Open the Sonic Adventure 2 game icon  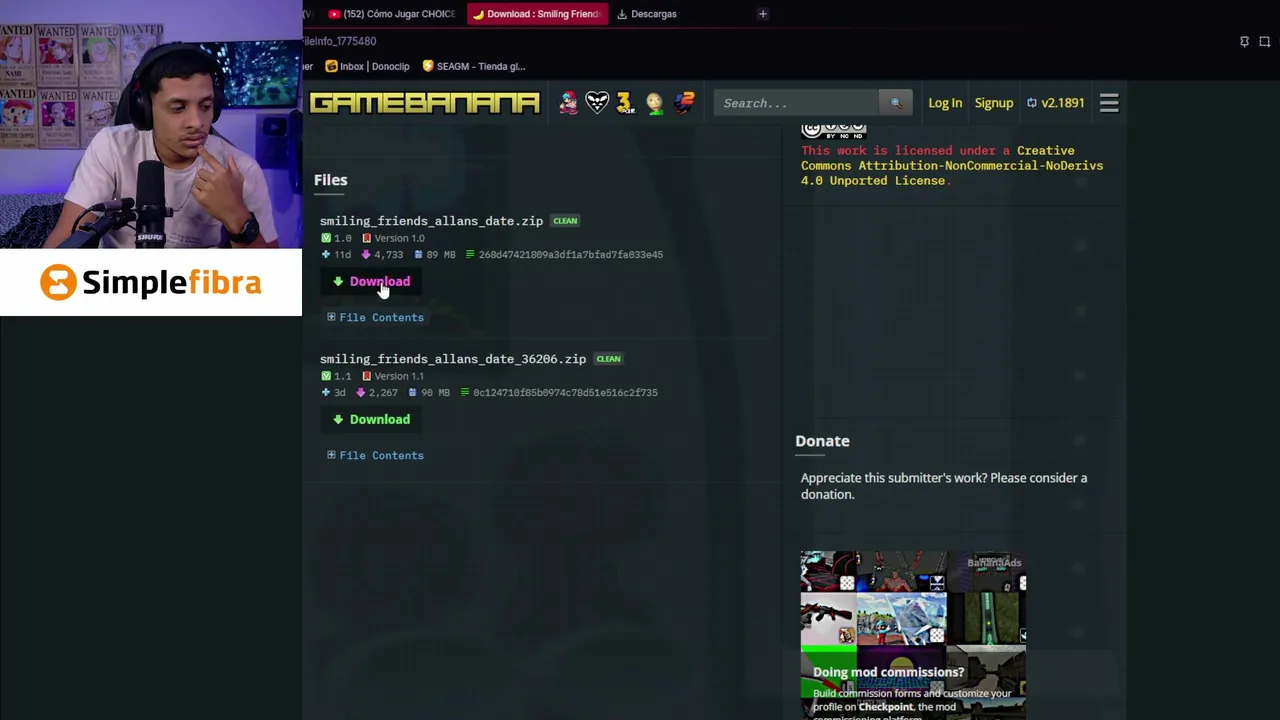684,103
